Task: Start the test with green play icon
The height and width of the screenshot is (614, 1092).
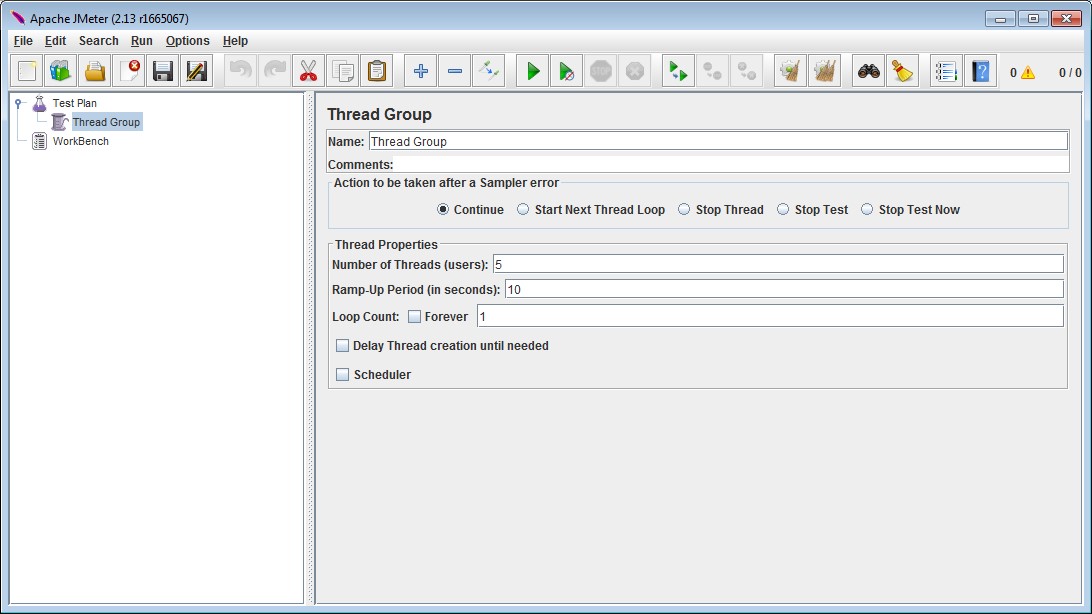Action: pyautogui.click(x=533, y=71)
